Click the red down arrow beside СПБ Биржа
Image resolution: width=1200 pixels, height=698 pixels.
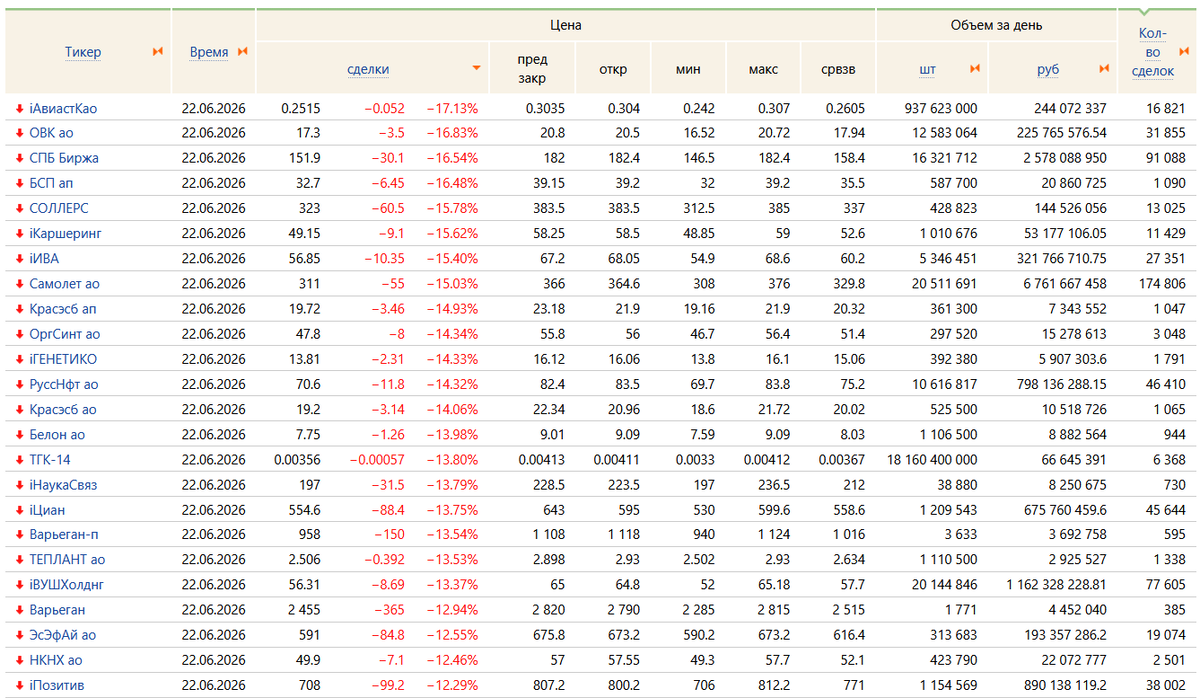click(18, 158)
